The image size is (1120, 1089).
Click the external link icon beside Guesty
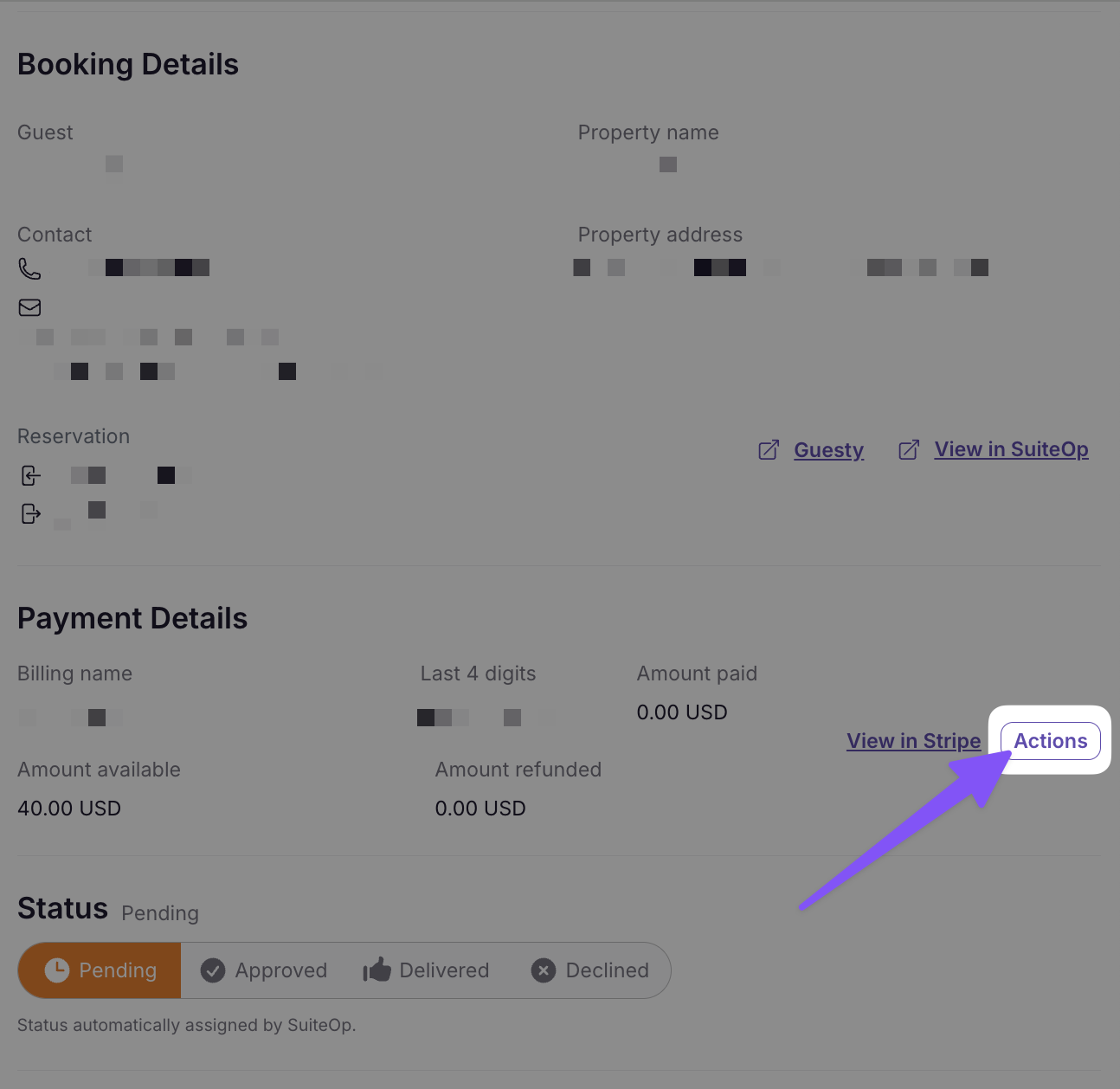[x=769, y=449]
